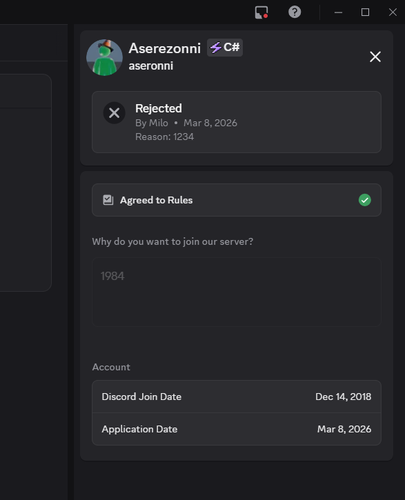Click the Application Date row
This screenshot has width=405, height=500.
(x=237, y=429)
